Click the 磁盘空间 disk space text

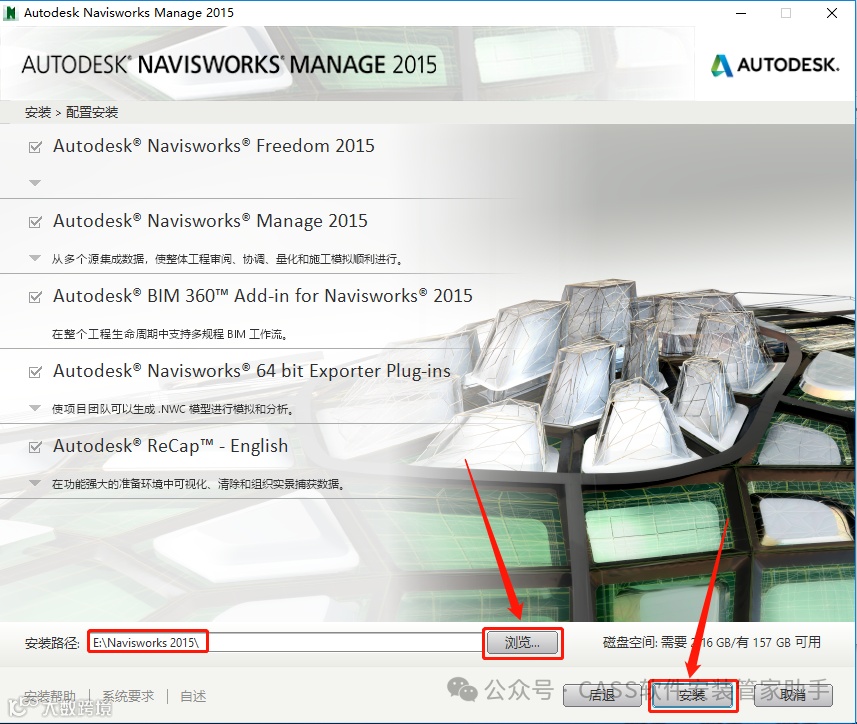tap(712, 643)
